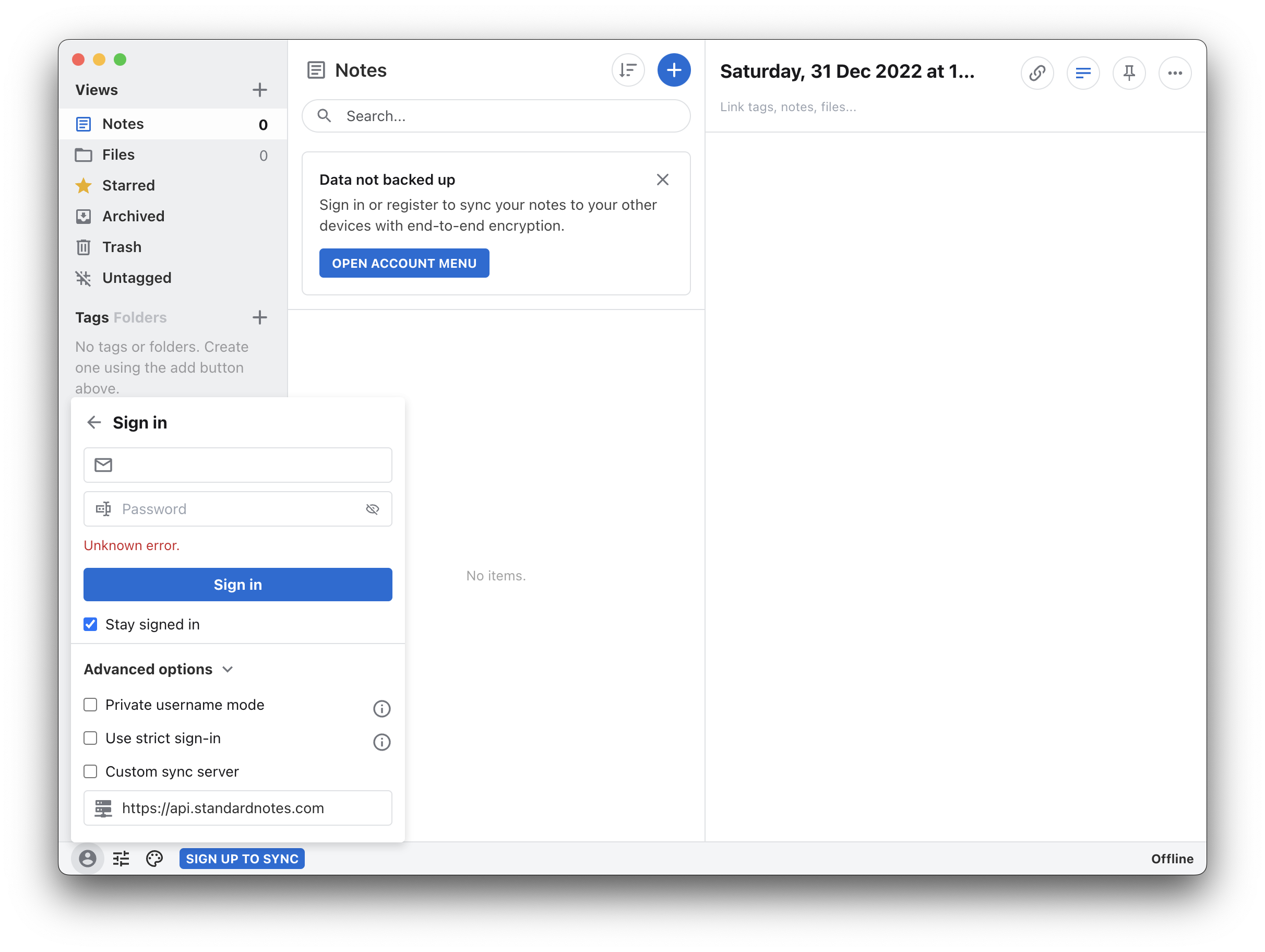Toggle password visibility eye icon
1265x952 pixels.
[x=372, y=508]
